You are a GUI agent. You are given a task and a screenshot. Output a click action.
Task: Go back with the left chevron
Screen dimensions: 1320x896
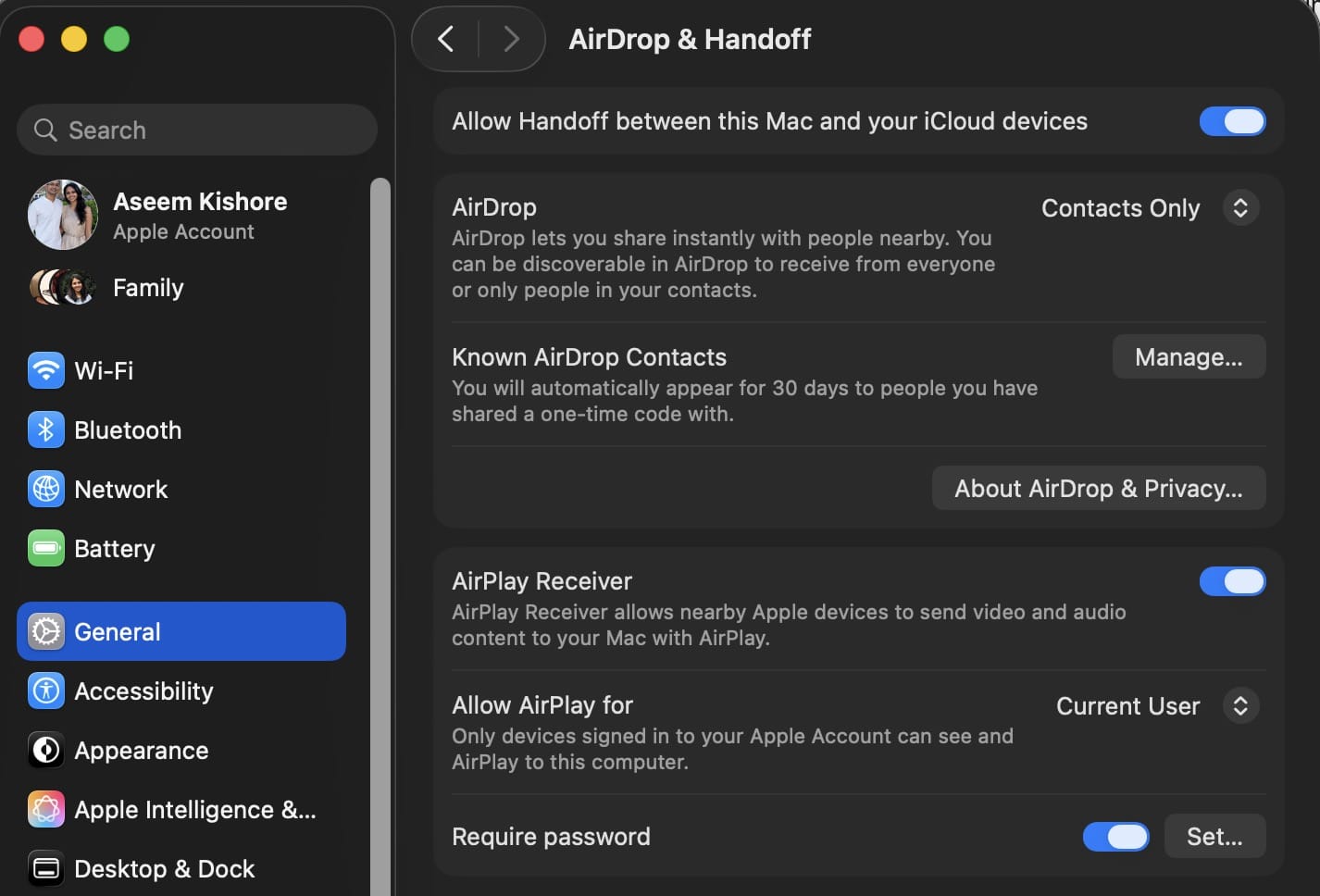click(446, 39)
